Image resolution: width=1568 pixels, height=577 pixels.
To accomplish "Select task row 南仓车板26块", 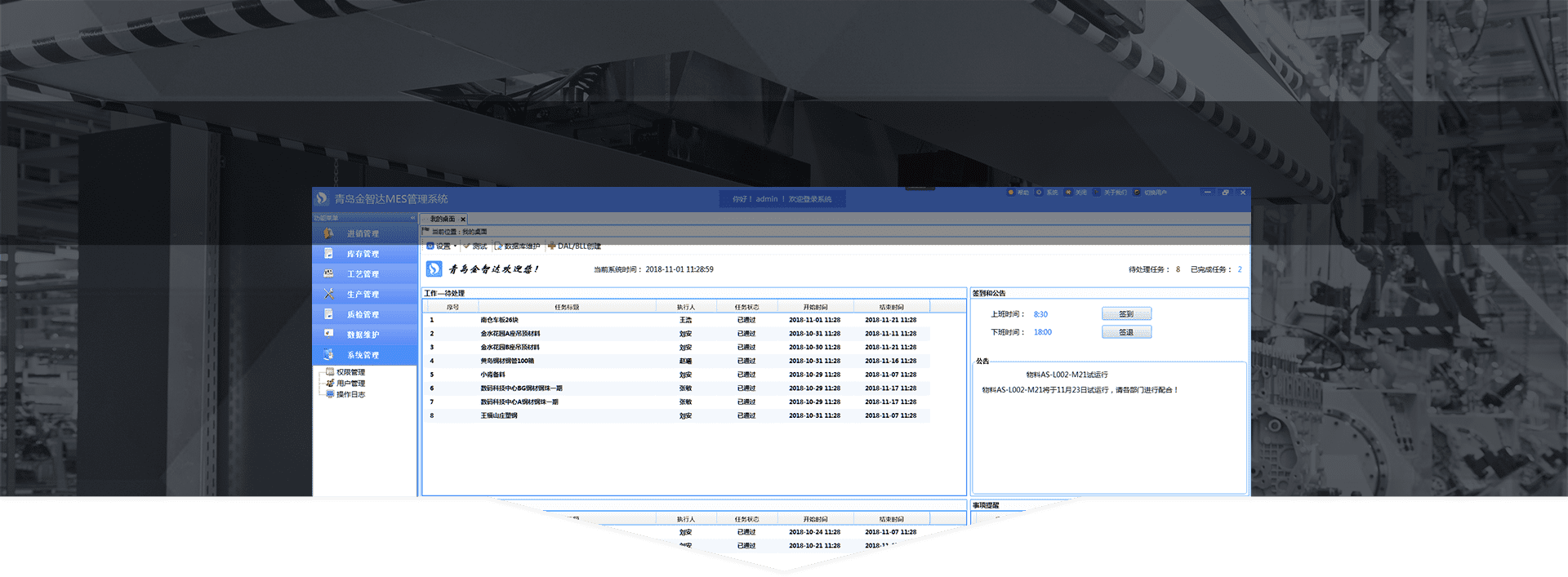I will coord(499,320).
